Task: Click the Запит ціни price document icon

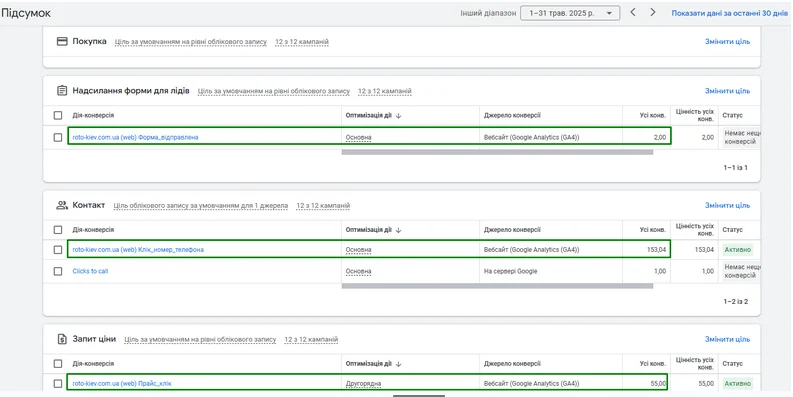Action: pos(62,339)
